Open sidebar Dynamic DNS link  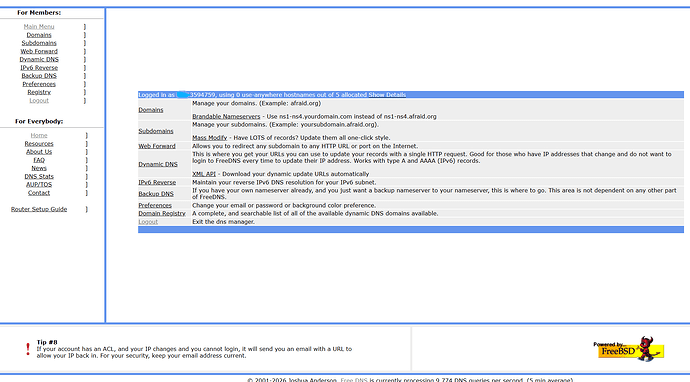click(x=39, y=59)
